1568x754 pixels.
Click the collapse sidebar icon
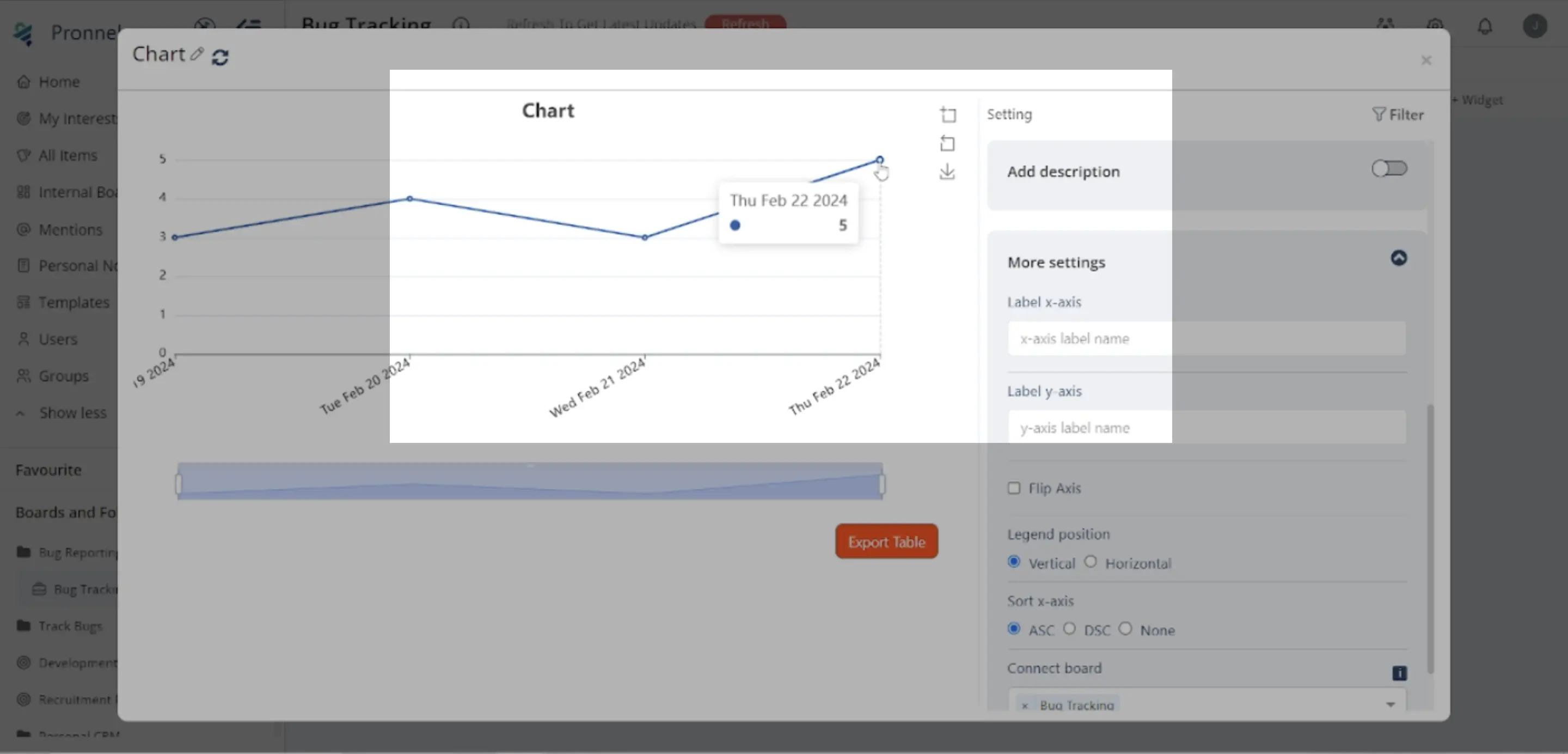coord(248,26)
